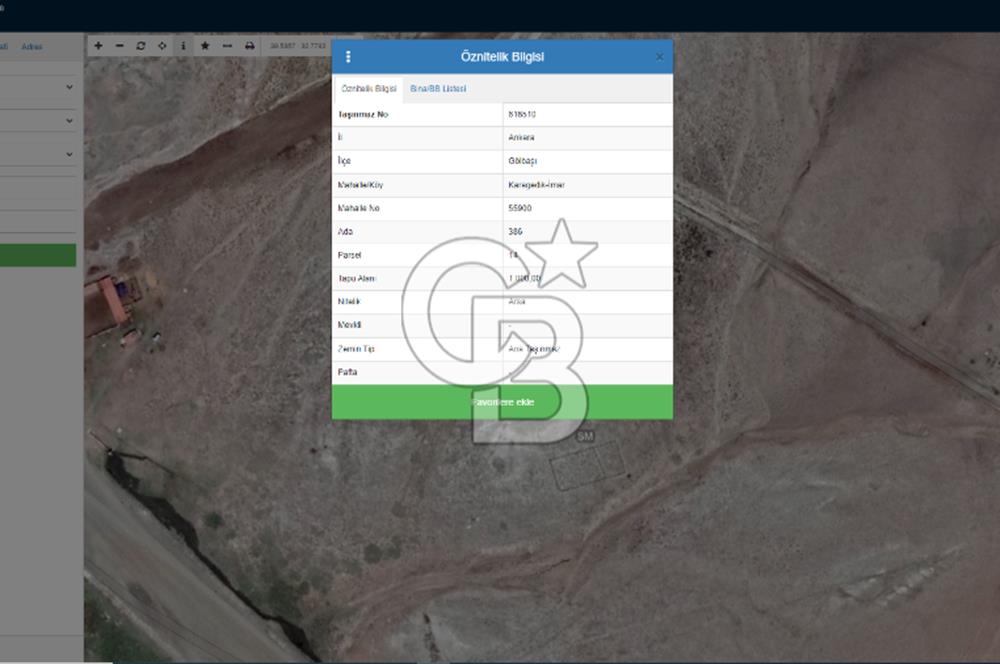Zoom in with the plus icon
The height and width of the screenshot is (664, 1000).
tap(98, 46)
